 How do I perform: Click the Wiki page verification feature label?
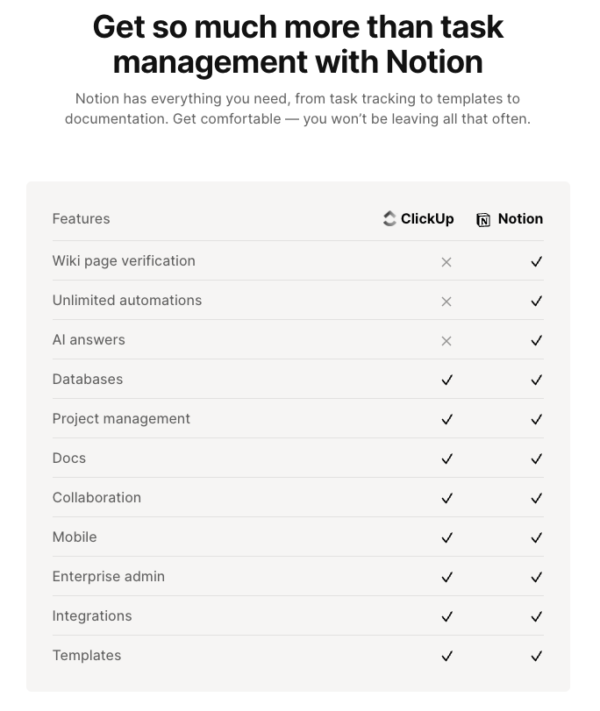point(124,261)
